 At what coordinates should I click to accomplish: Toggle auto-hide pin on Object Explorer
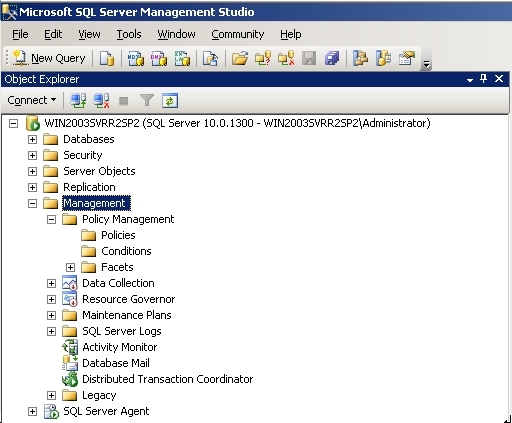click(x=483, y=79)
